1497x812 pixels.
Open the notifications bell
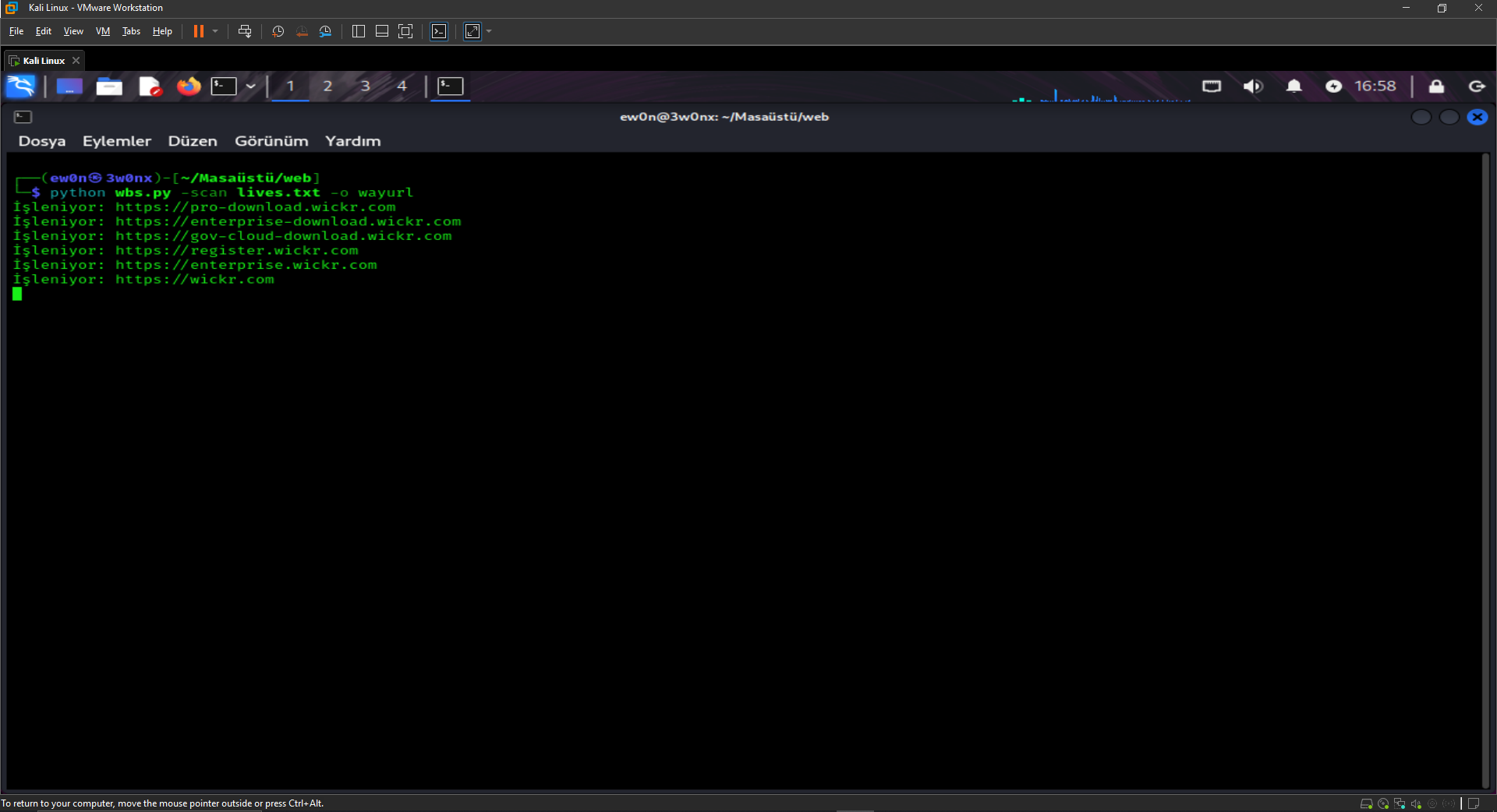(1294, 86)
